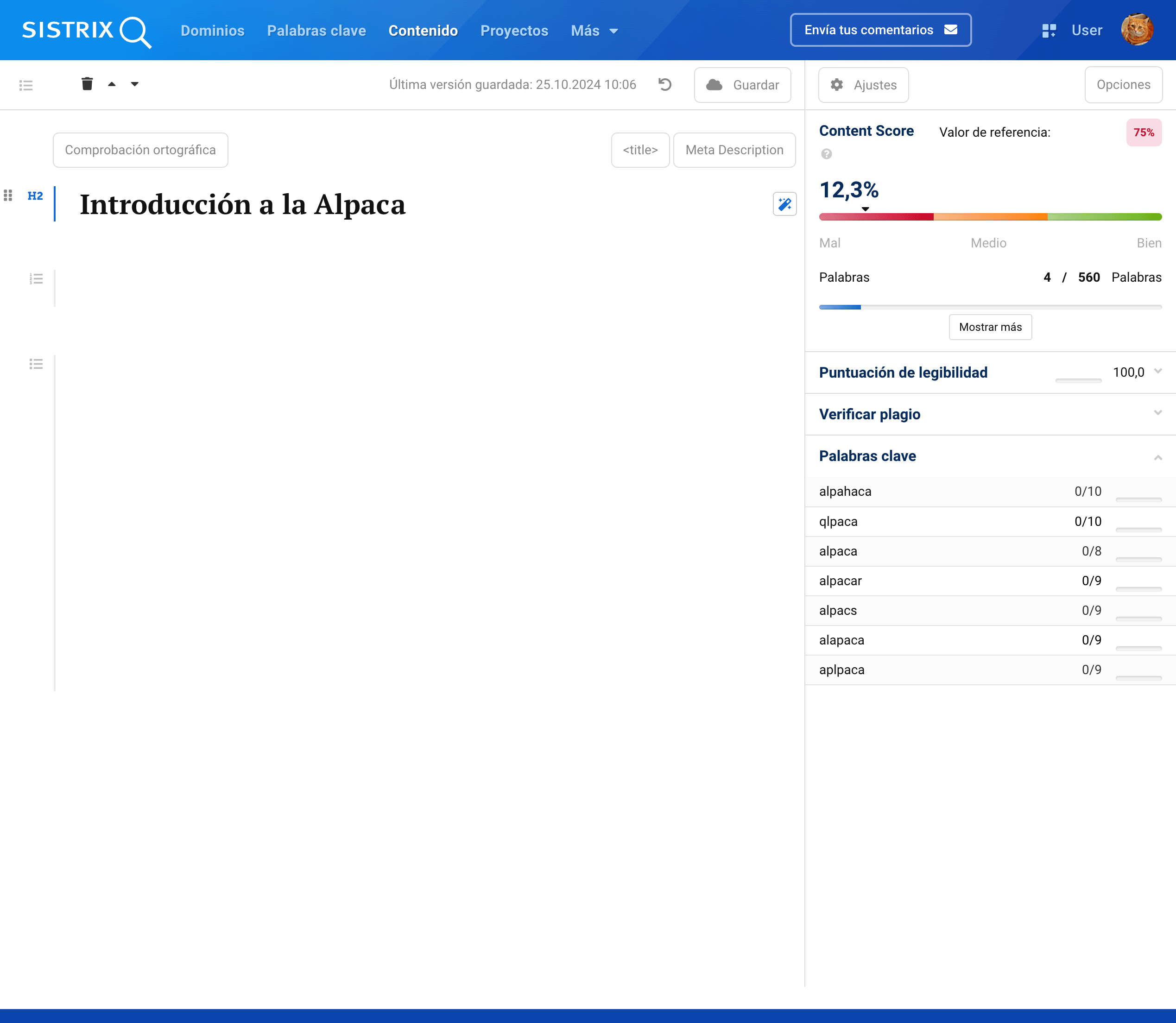
Task: Click the Mostrar más button
Action: 990,327
